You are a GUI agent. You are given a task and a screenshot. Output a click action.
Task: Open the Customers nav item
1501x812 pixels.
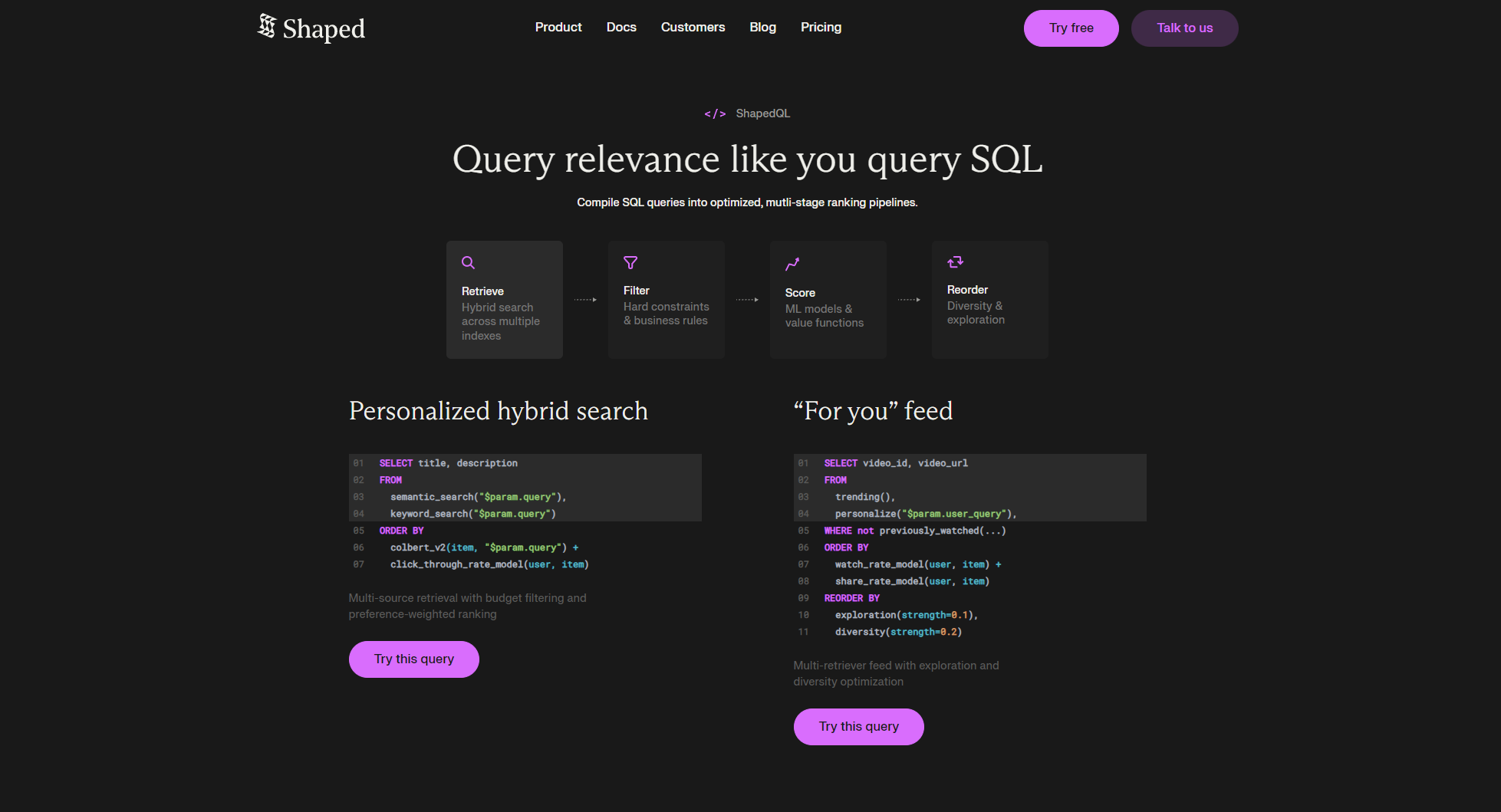pos(693,28)
